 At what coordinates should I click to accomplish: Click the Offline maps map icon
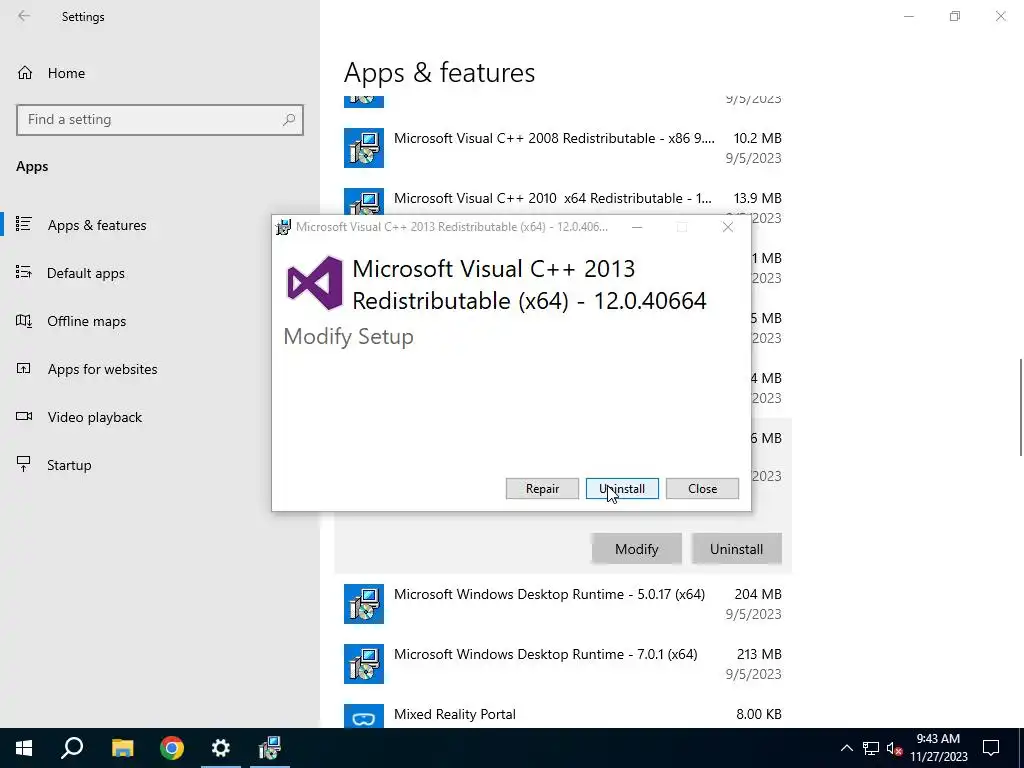[24, 320]
